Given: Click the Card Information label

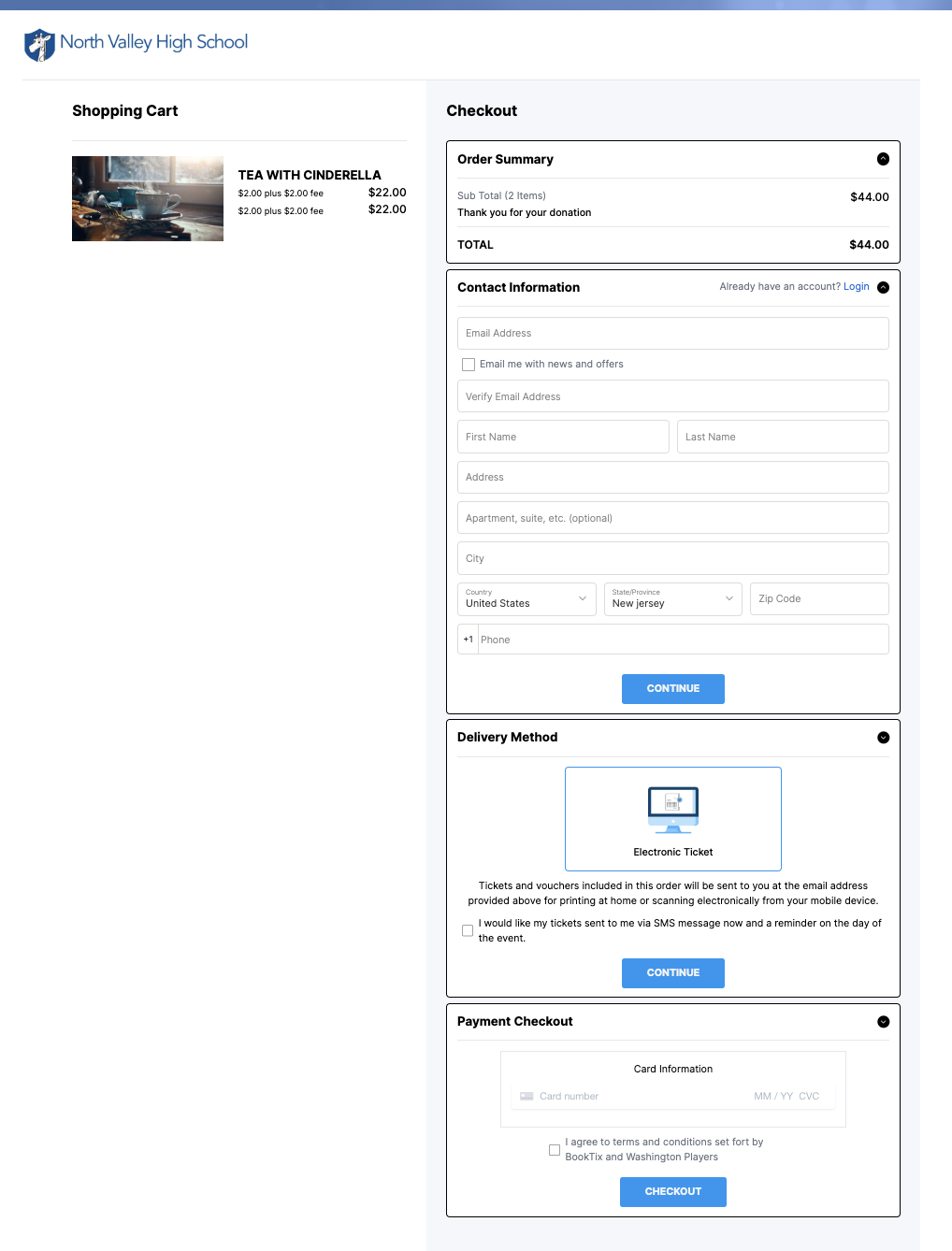Looking at the screenshot, I should point(673,1069).
